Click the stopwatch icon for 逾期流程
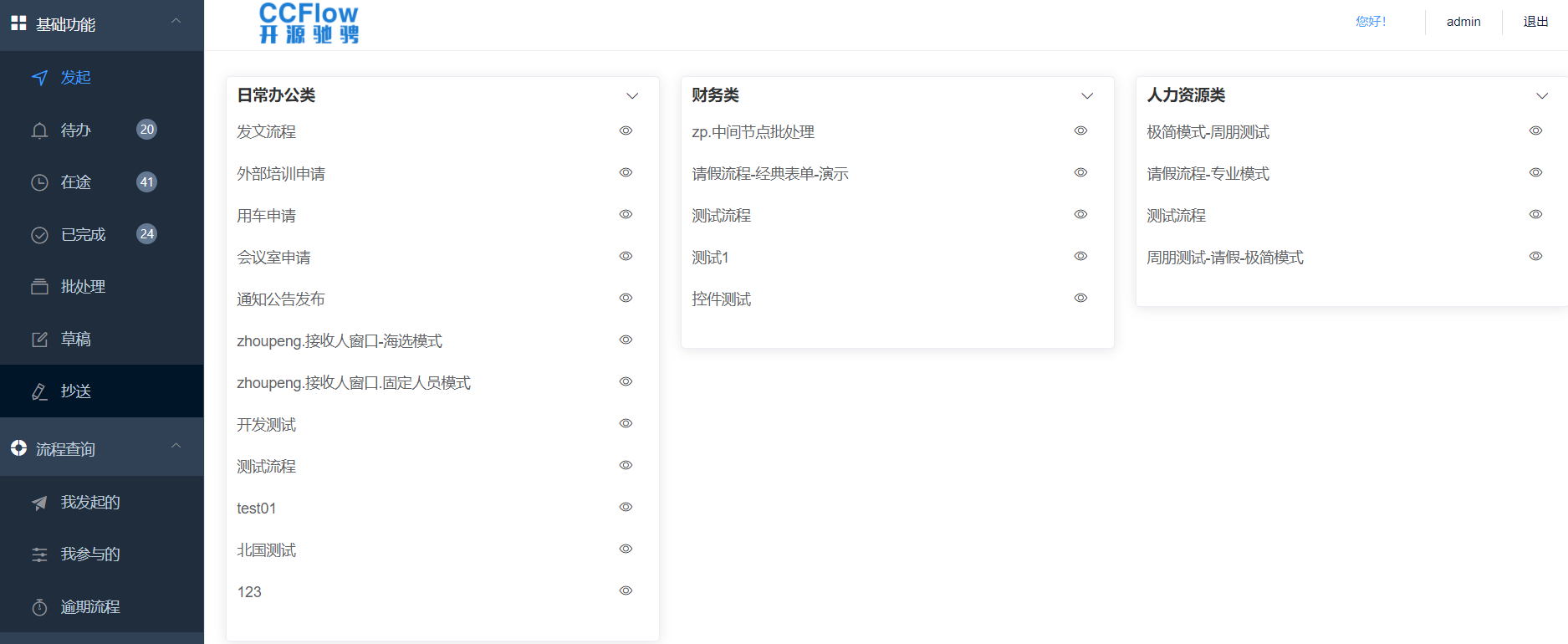 pos(39,607)
